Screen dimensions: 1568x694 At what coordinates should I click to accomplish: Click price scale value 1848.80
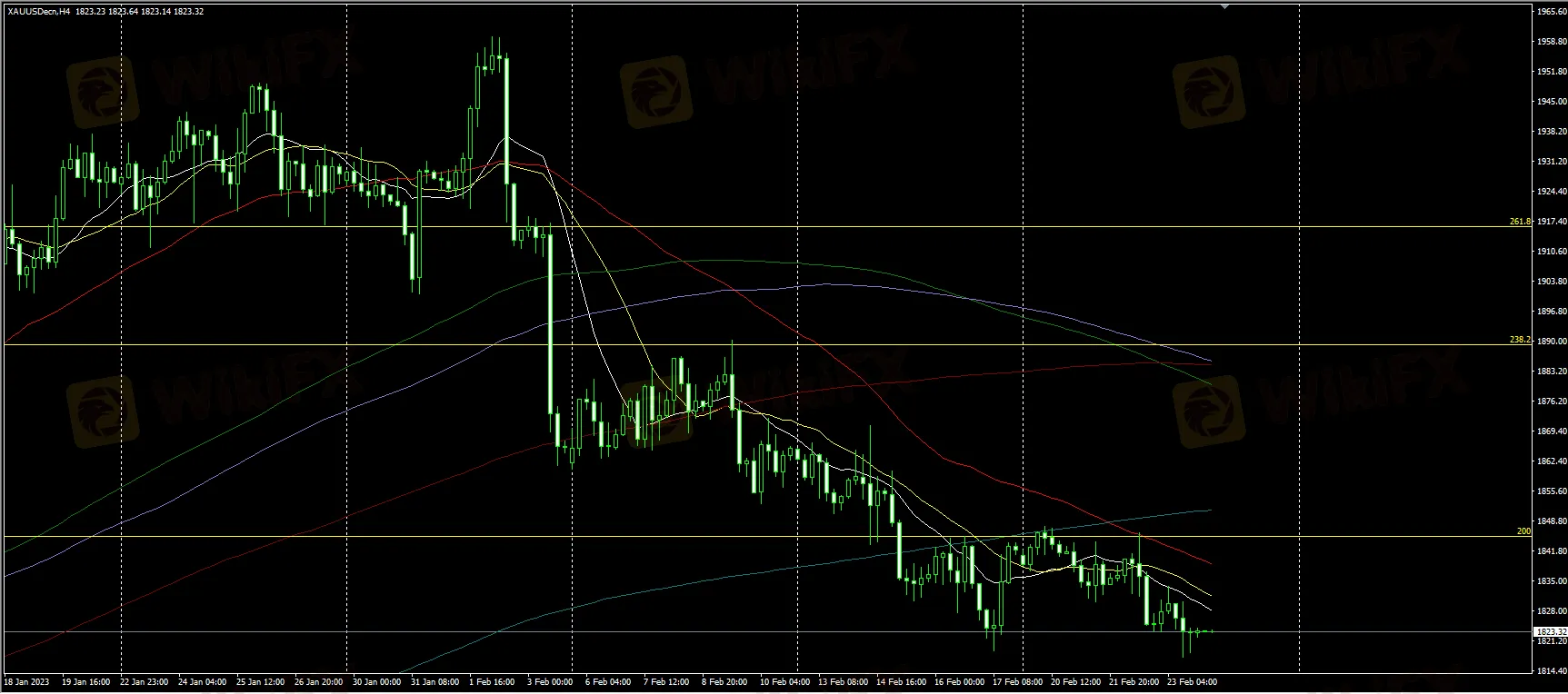(1550, 520)
